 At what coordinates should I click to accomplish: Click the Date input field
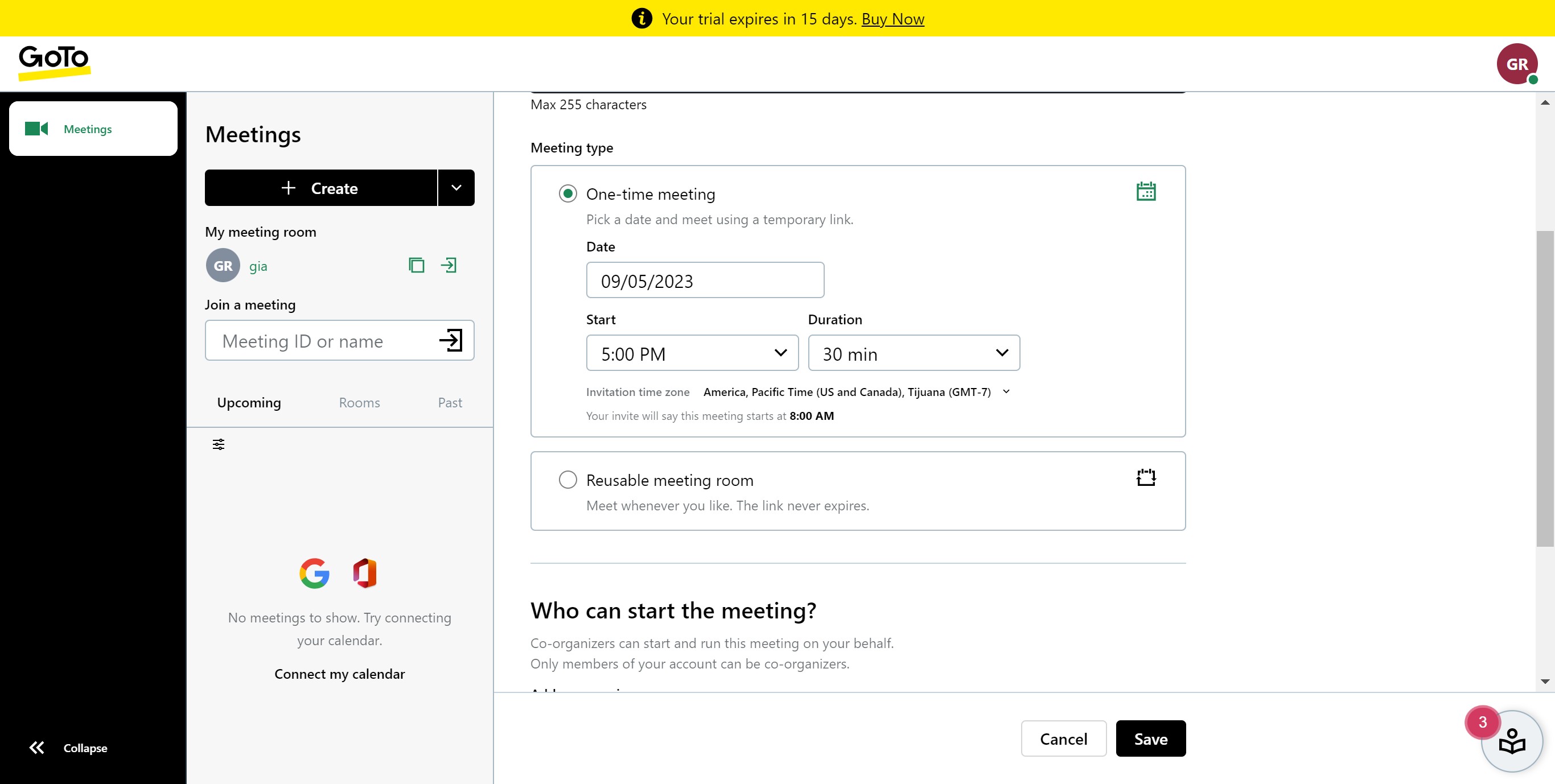tap(705, 280)
